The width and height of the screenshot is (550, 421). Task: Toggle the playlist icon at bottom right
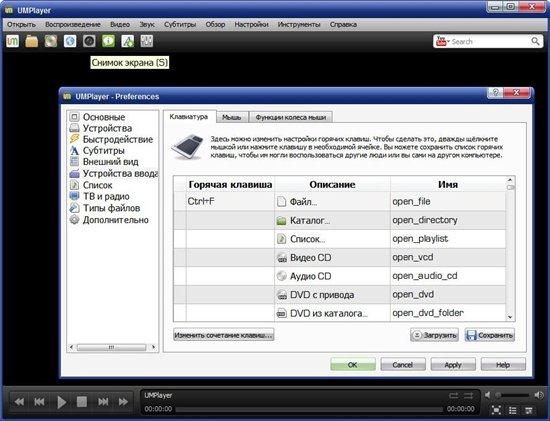pyautogui.click(x=512, y=410)
